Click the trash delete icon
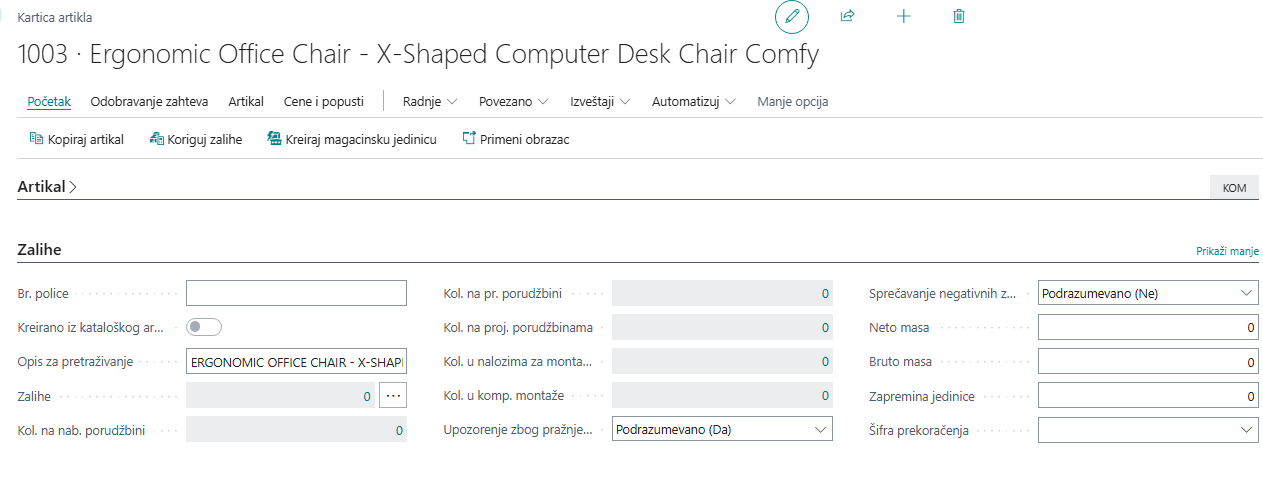This screenshot has height=484, width=1263. [959, 17]
